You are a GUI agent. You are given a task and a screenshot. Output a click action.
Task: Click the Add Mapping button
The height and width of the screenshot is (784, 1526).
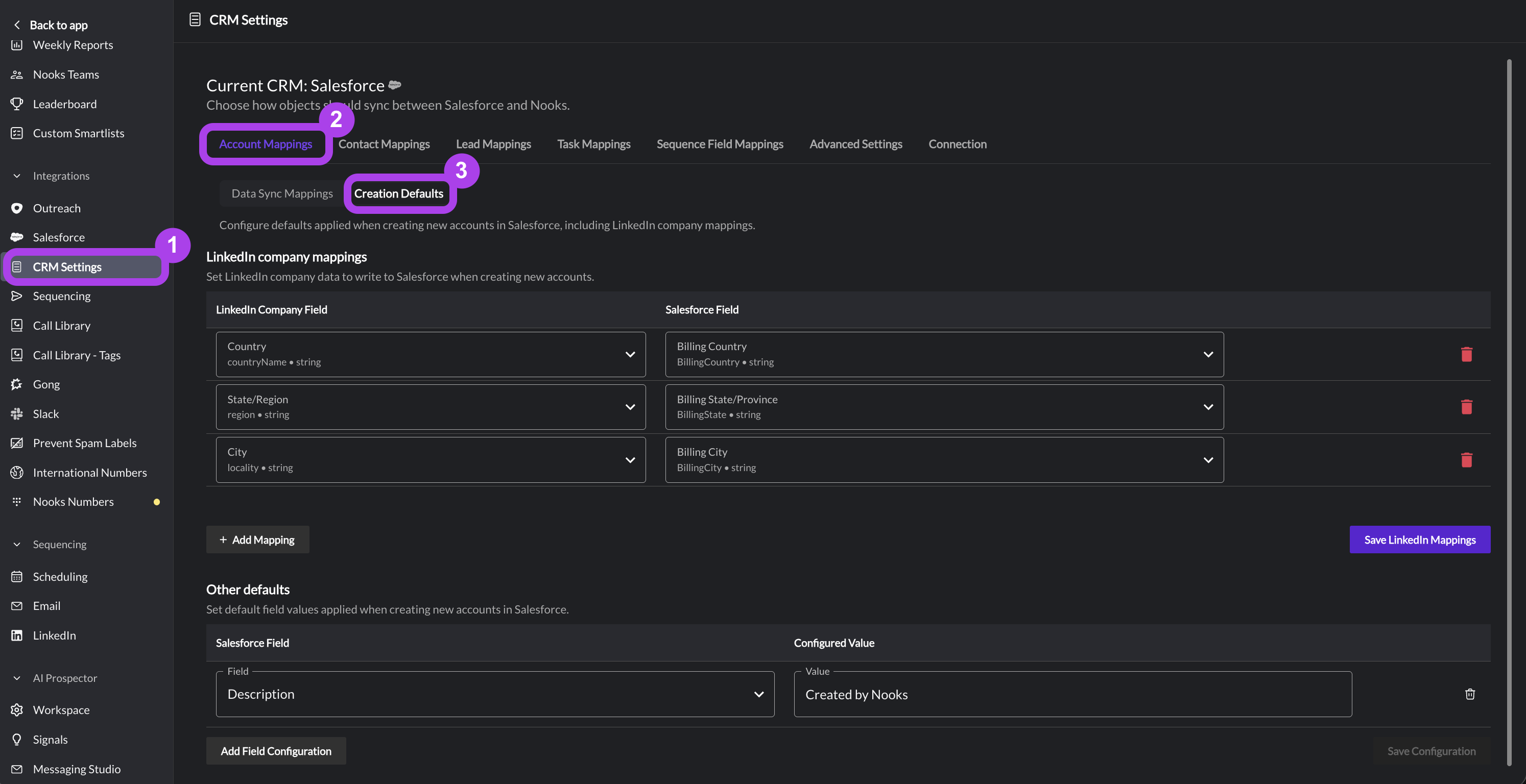258,540
